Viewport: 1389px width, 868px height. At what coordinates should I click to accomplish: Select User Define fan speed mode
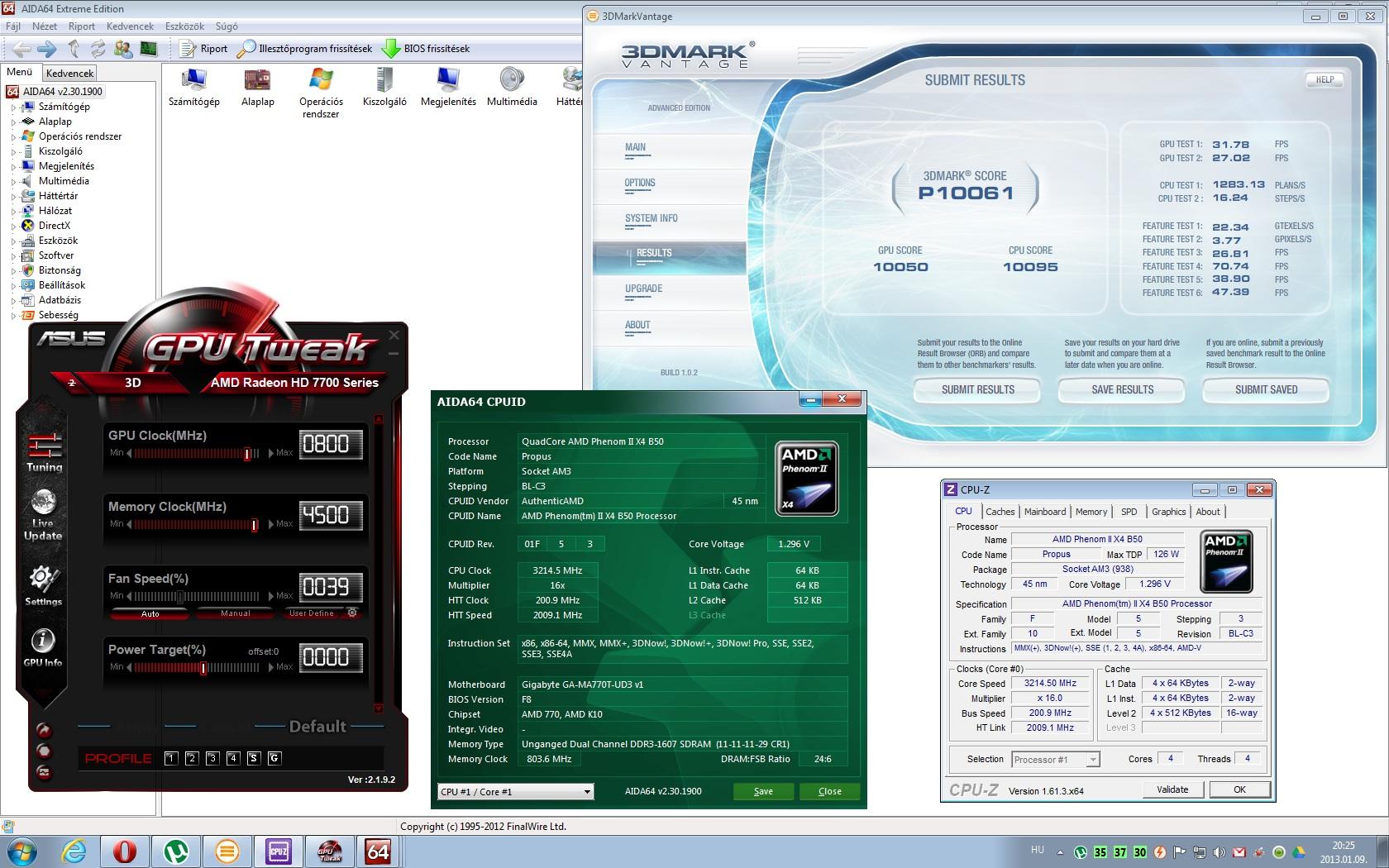[x=312, y=613]
